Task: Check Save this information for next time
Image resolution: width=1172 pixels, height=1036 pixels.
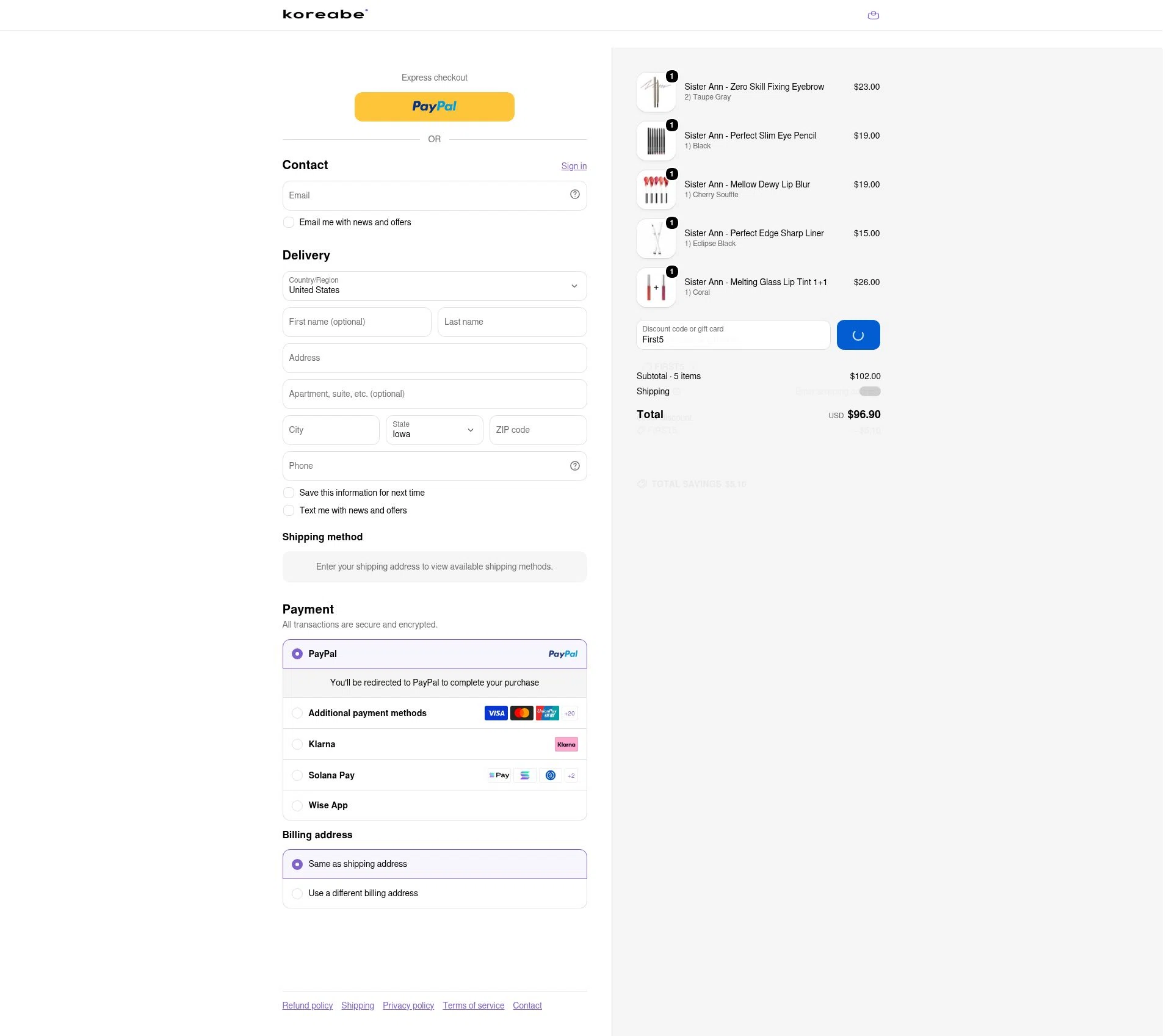Action: pyautogui.click(x=289, y=493)
